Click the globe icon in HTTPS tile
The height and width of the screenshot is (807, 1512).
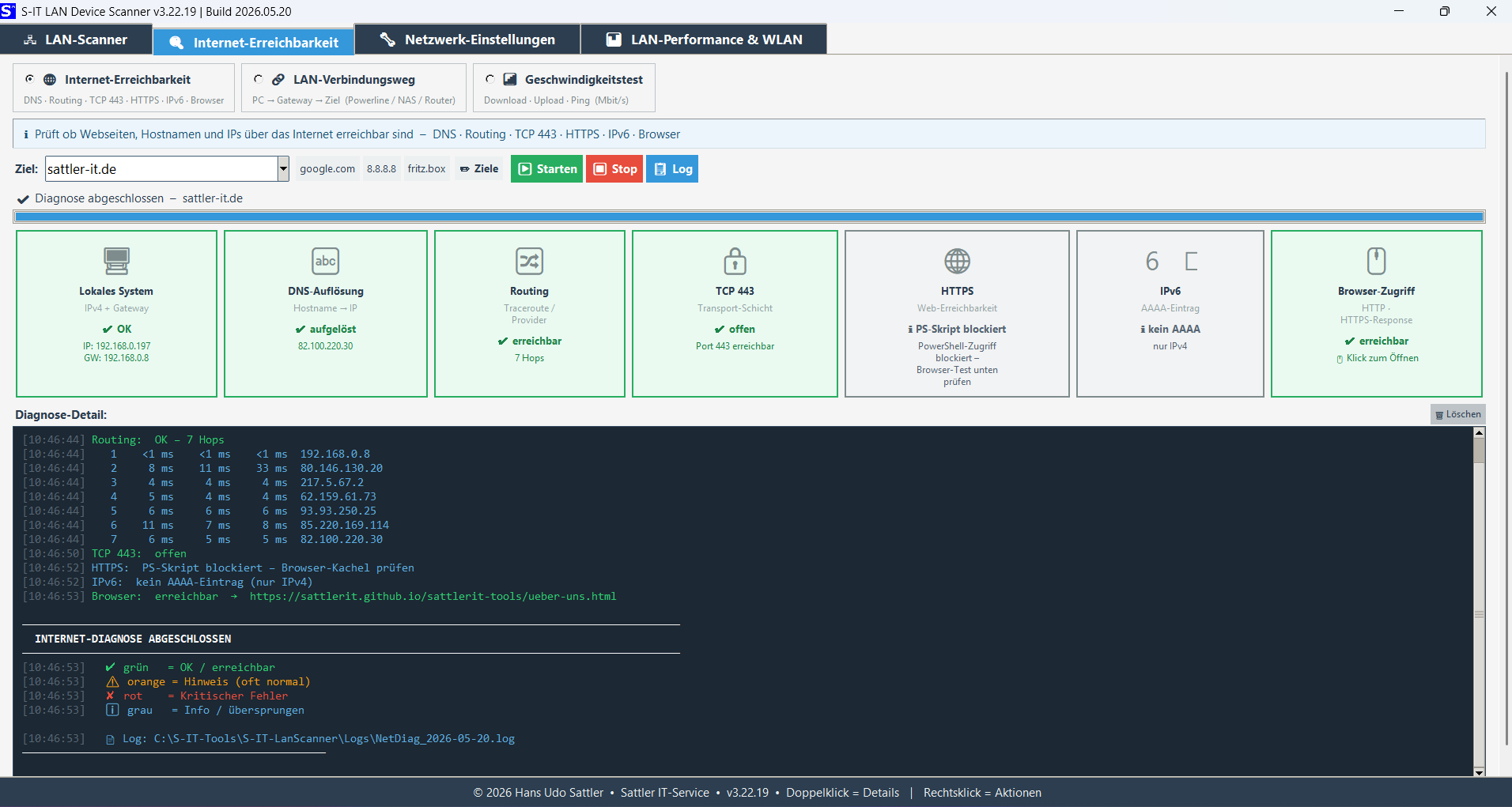click(x=957, y=261)
